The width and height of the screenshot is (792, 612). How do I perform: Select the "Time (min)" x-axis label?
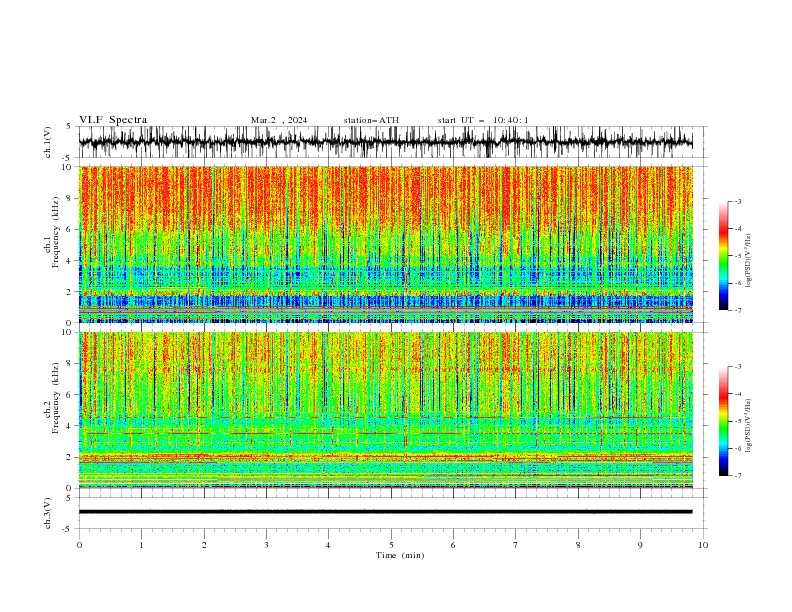400,555
